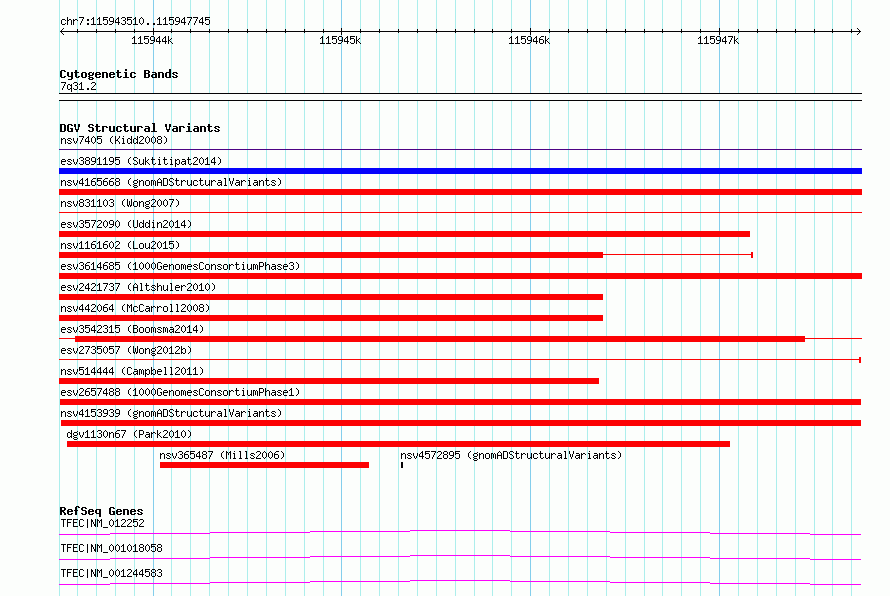Select the small black nsv4572895 marker

click(x=402, y=465)
